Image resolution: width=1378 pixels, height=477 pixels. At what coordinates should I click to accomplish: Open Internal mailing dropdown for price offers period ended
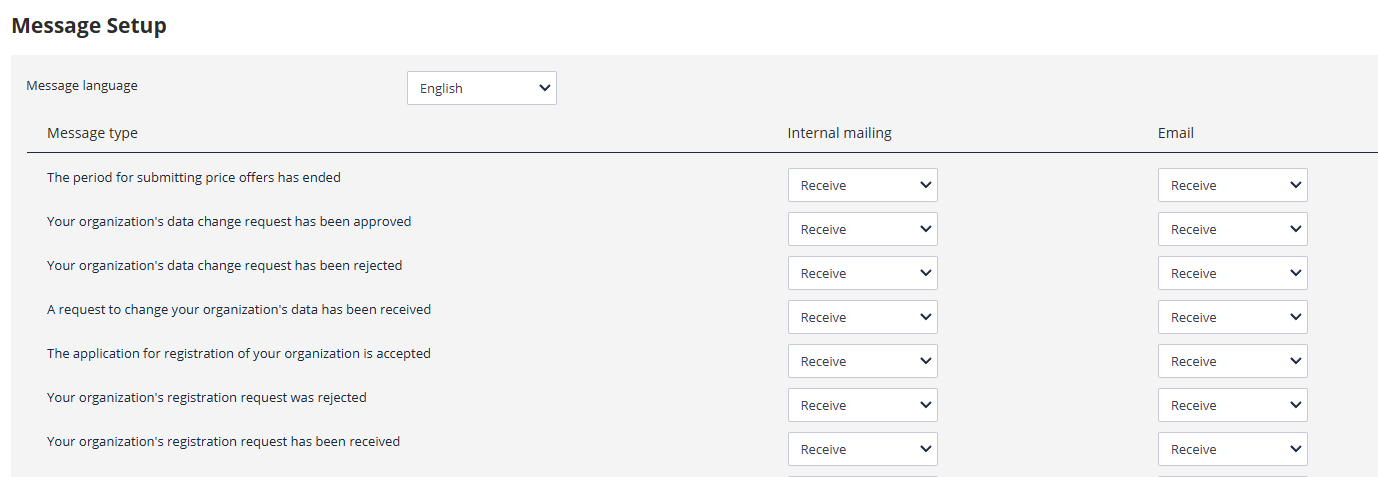point(863,185)
